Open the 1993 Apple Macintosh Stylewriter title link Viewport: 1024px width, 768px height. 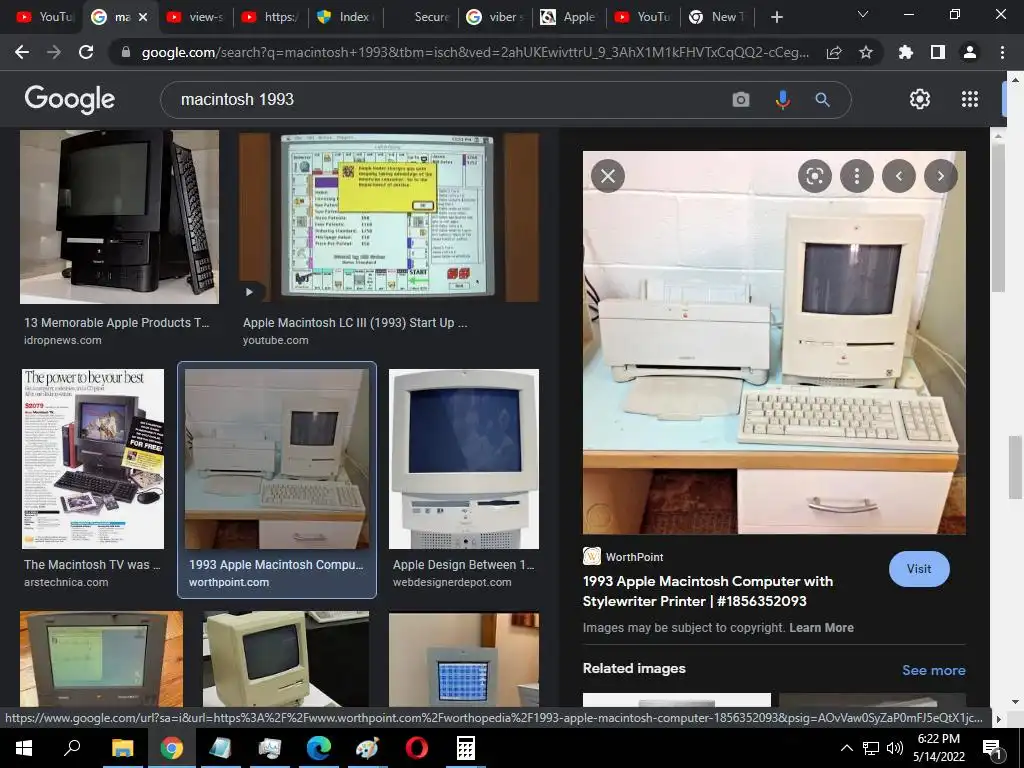(707, 591)
